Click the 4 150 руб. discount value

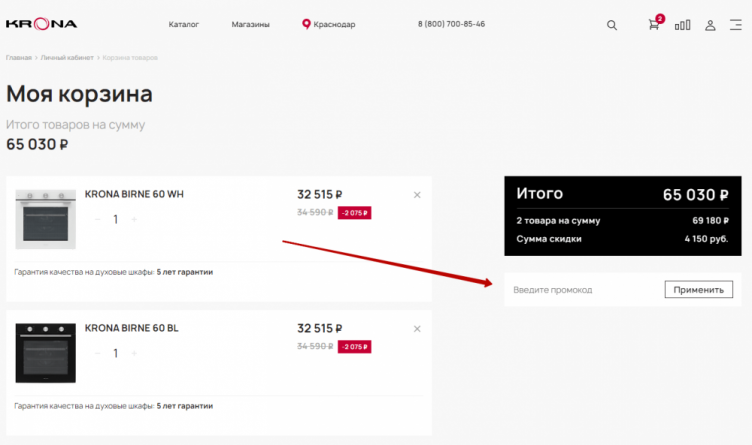706,239
